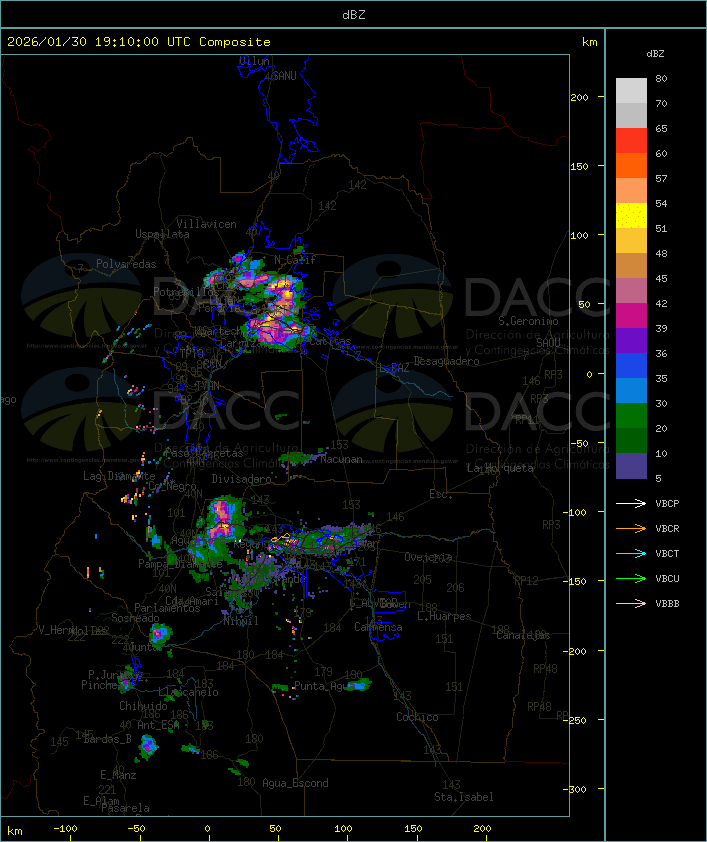
Task: Click the S.Geronimo map label
Action: (533, 322)
